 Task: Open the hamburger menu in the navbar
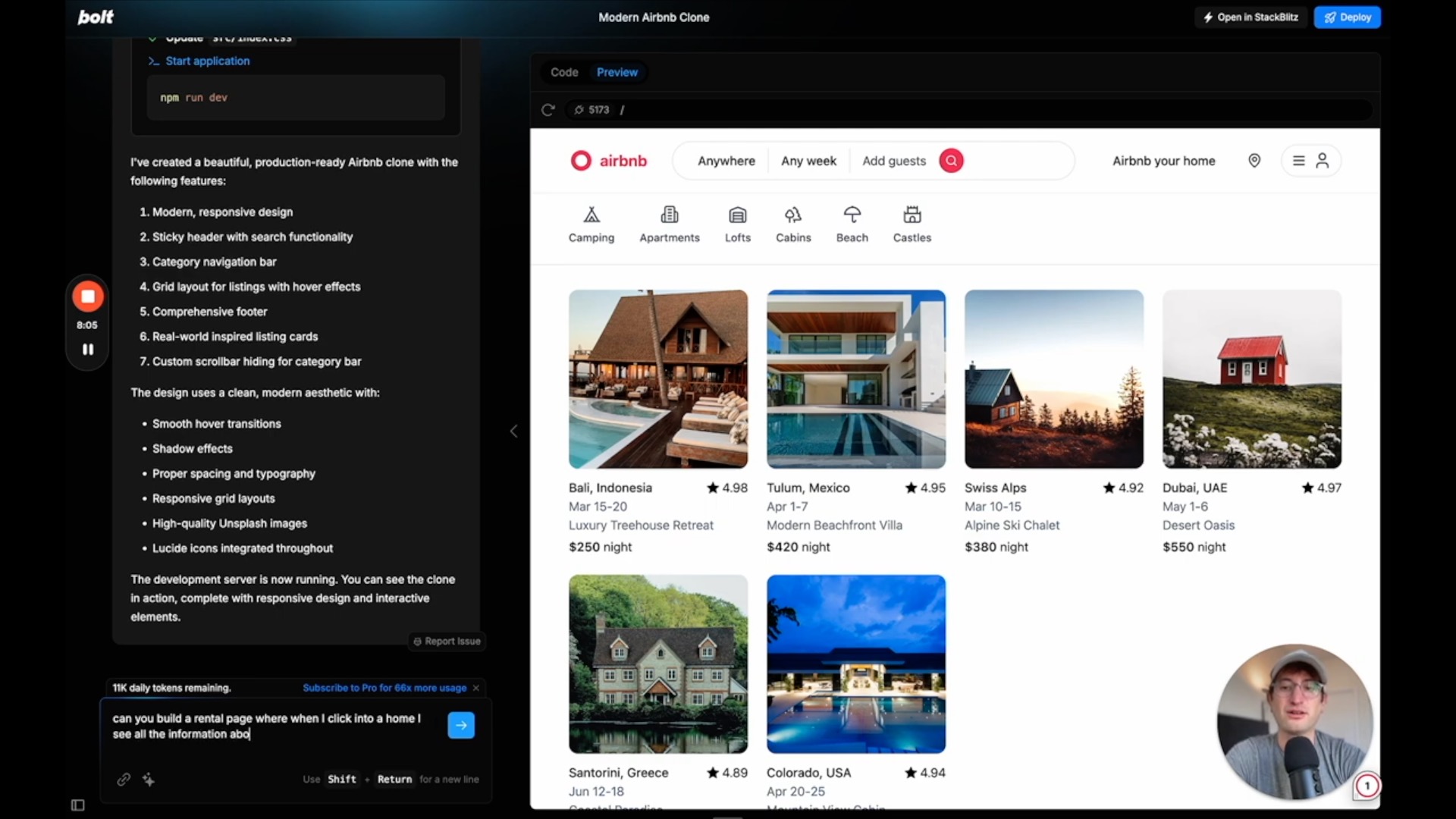pos(1298,160)
